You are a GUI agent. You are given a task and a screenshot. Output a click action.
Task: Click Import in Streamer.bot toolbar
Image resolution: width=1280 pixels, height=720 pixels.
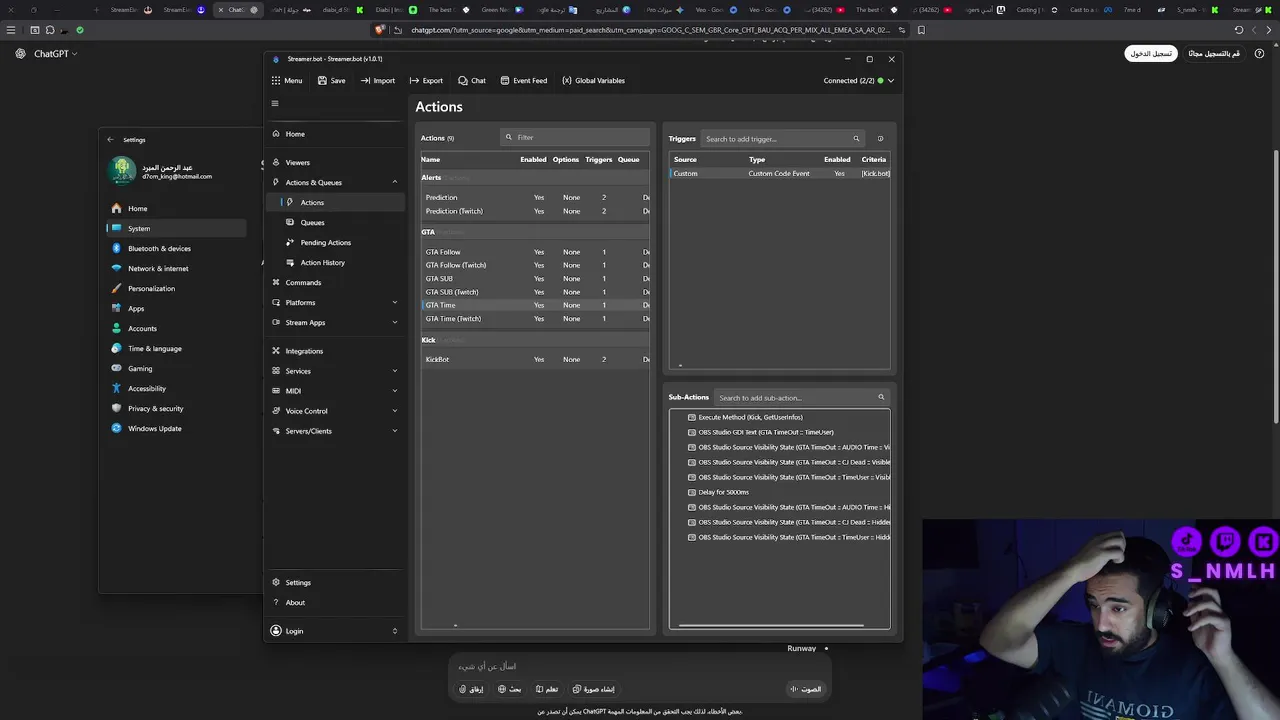[x=377, y=81]
